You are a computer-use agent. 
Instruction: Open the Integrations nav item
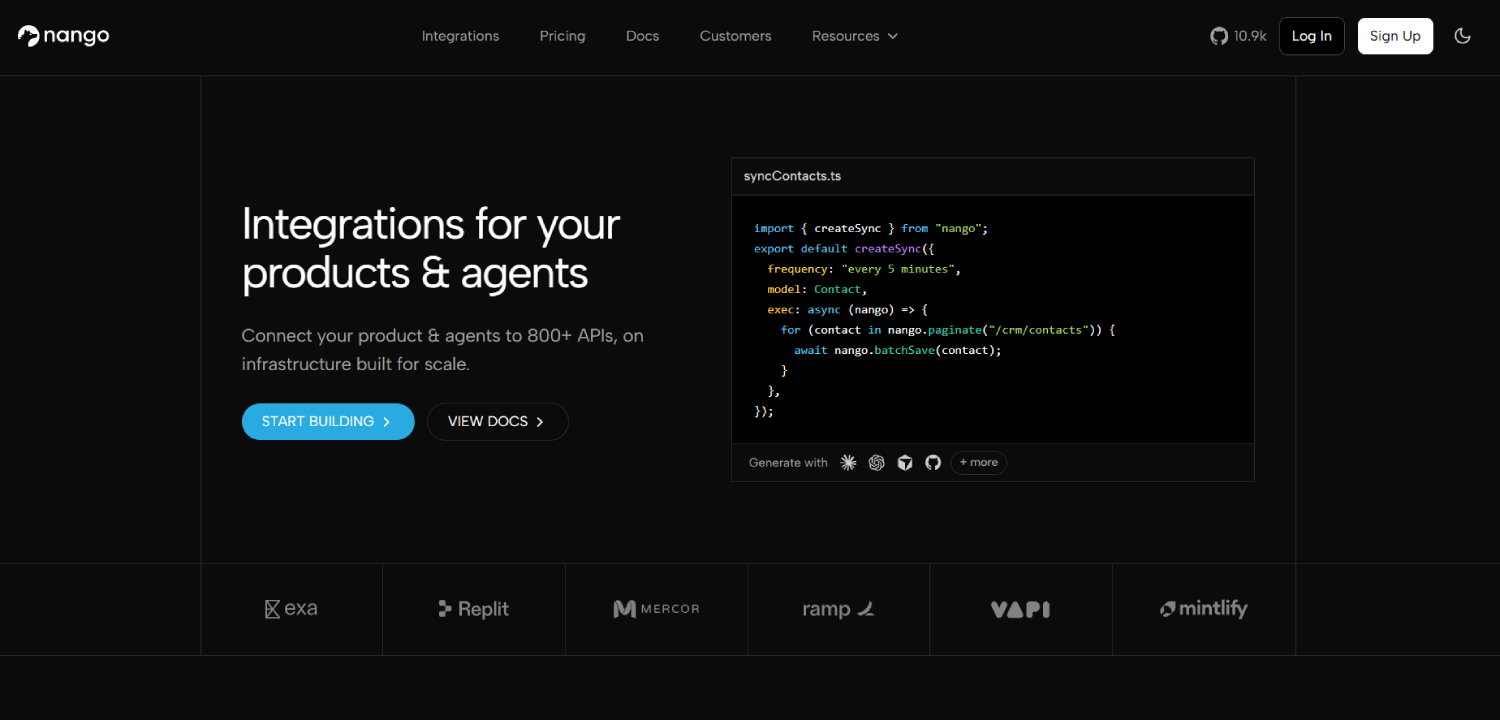[x=460, y=36]
